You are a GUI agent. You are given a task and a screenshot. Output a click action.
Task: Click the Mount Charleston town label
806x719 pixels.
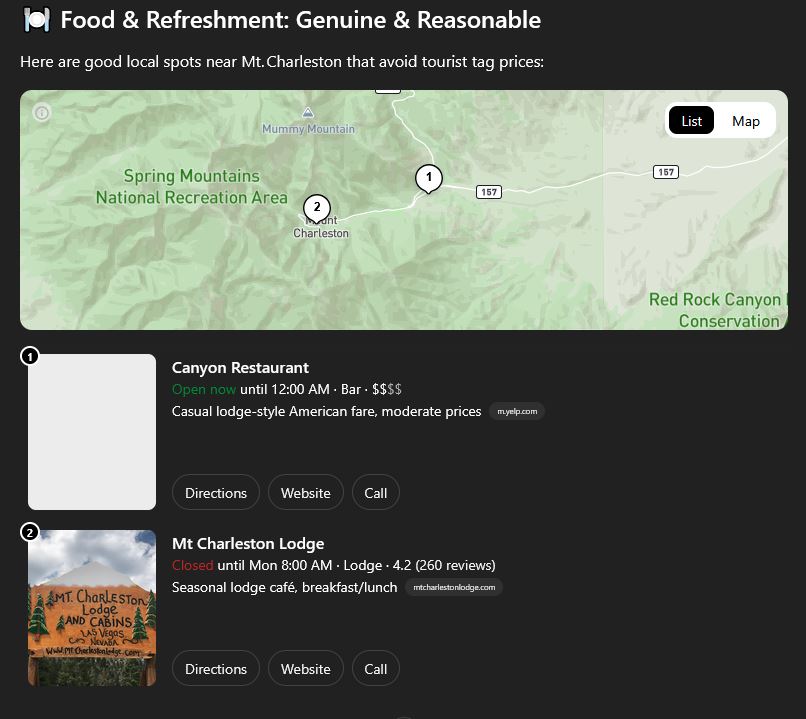pos(321,227)
